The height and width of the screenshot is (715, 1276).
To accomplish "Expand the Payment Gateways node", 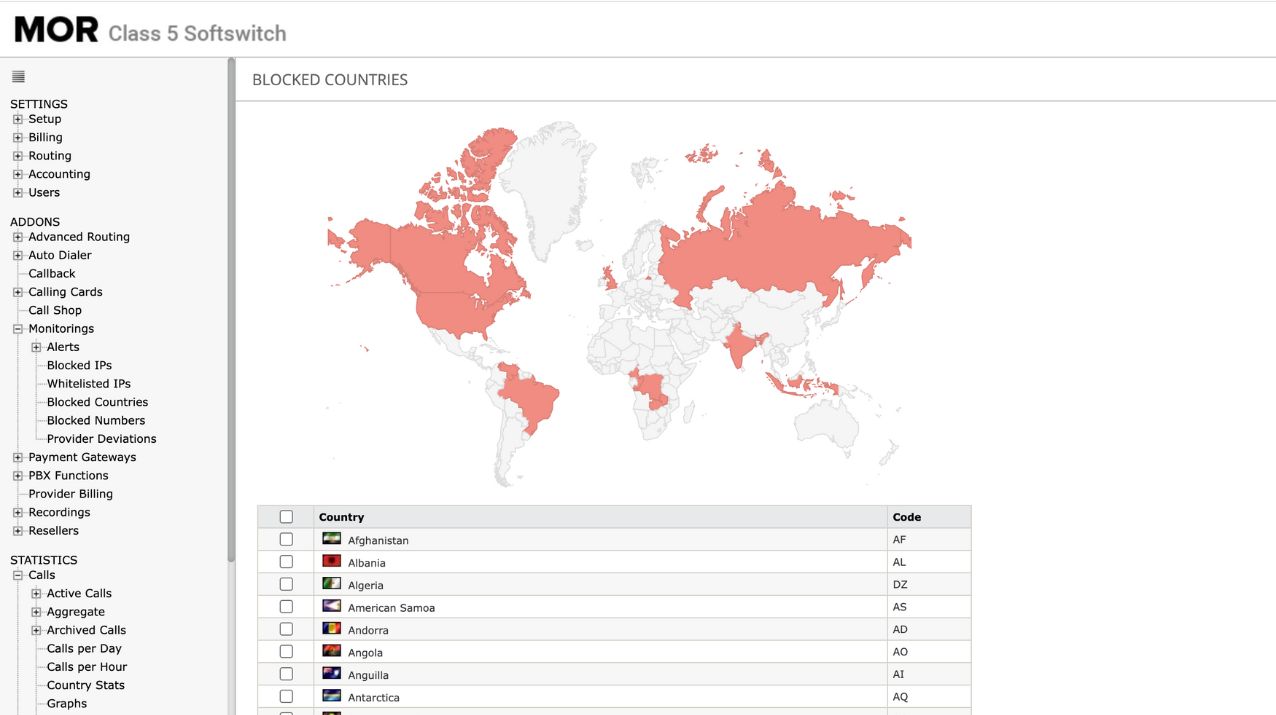I will pos(18,458).
